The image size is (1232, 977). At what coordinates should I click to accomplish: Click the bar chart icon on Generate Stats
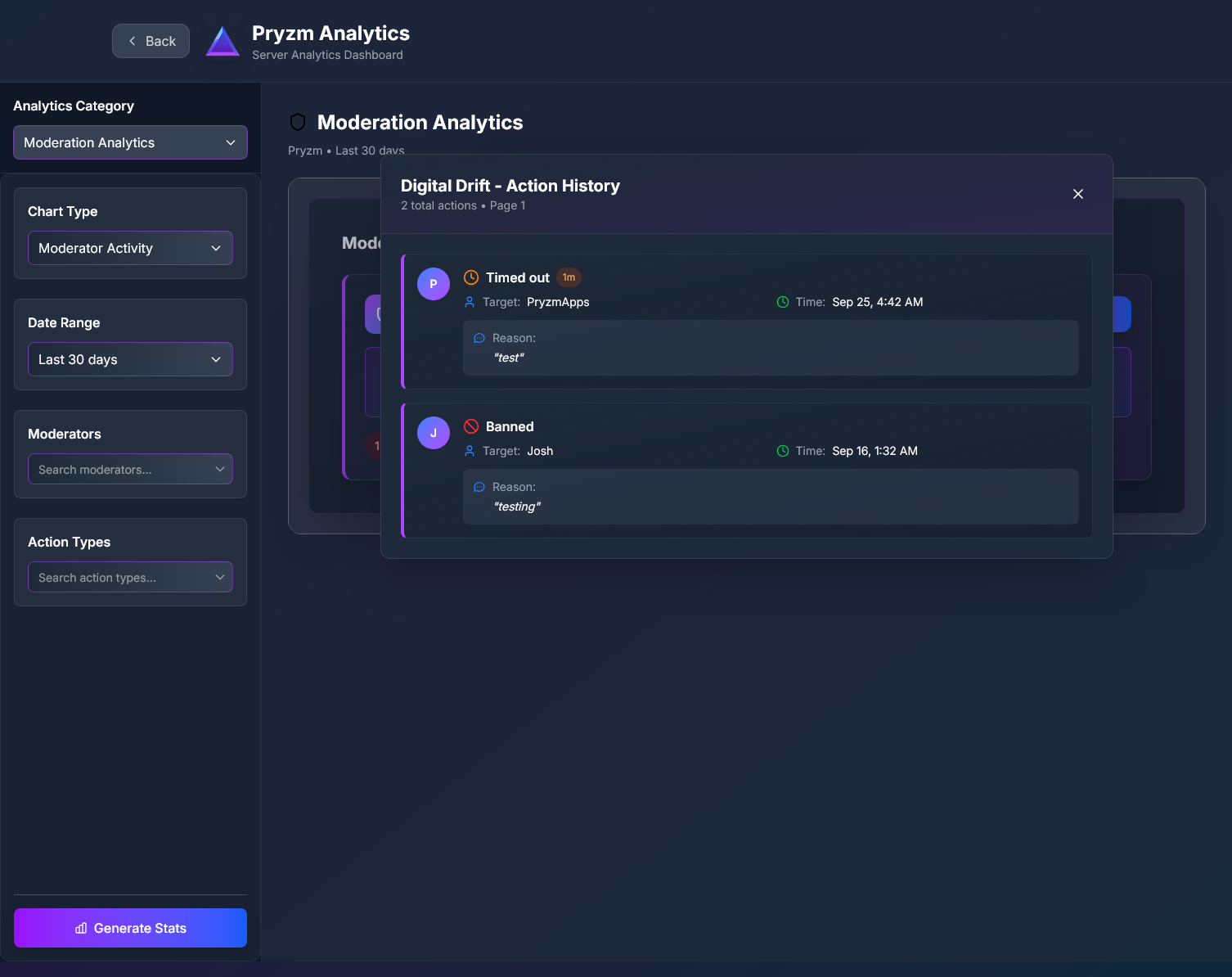point(80,928)
